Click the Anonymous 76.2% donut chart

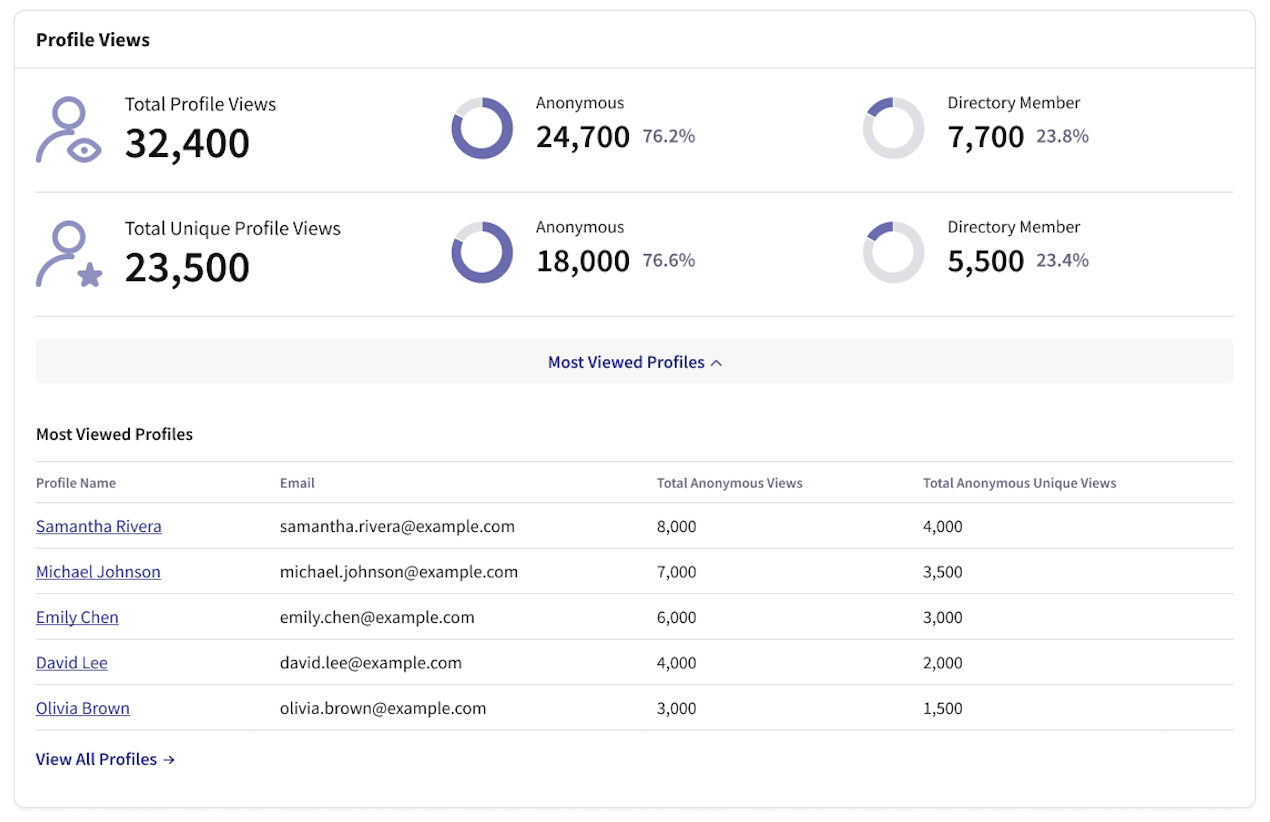pos(482,128)
